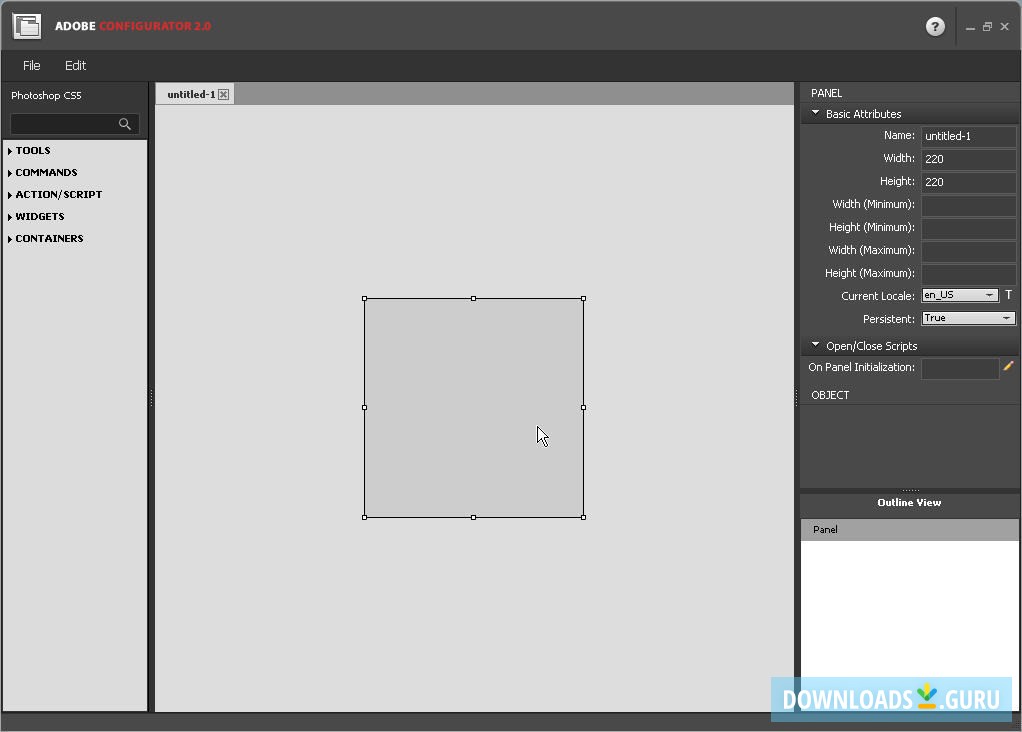Click the Photoshop CS5 label

pos(46,95)
